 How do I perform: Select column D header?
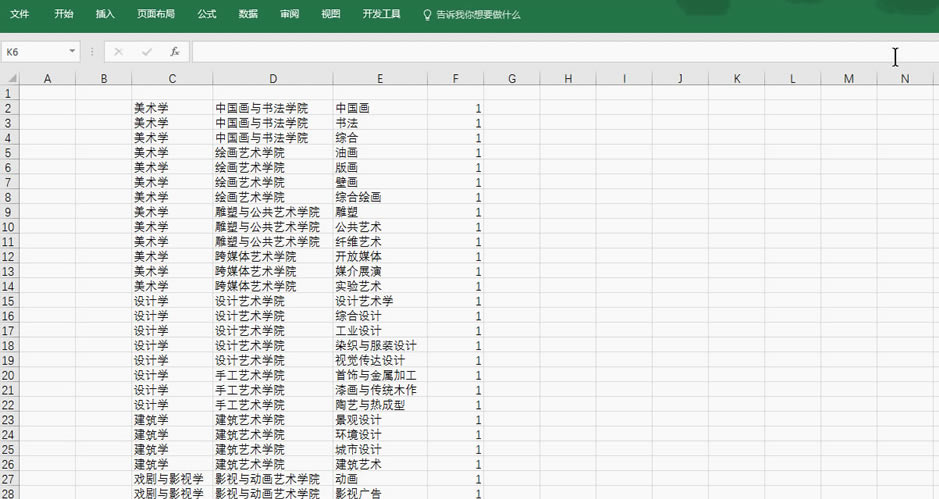(x=272, y=78)
